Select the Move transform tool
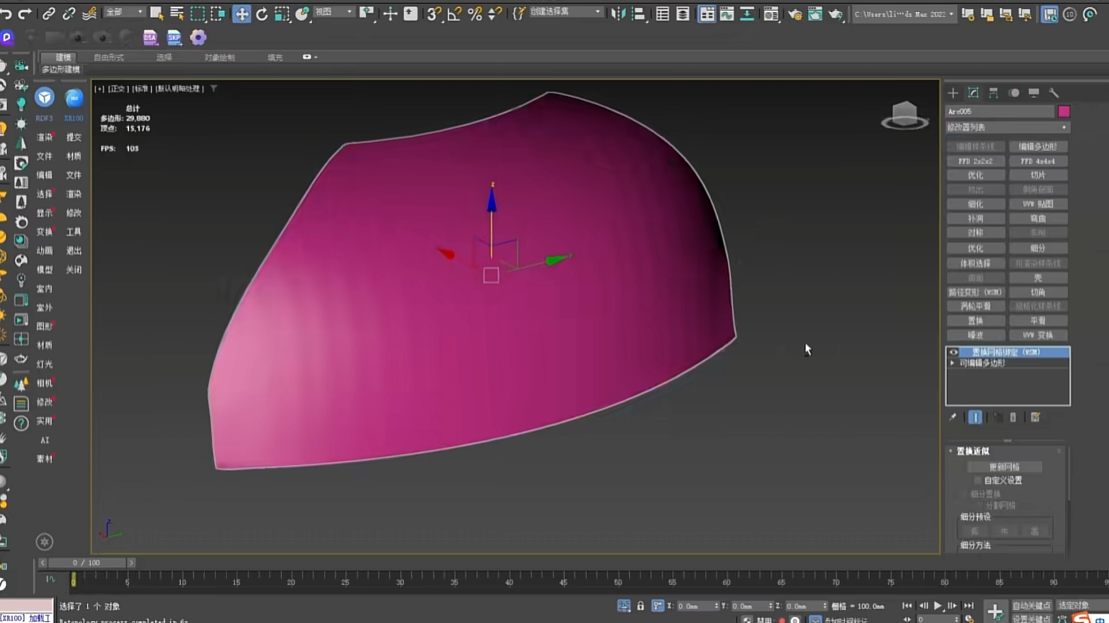 click(x=241, y=14)
